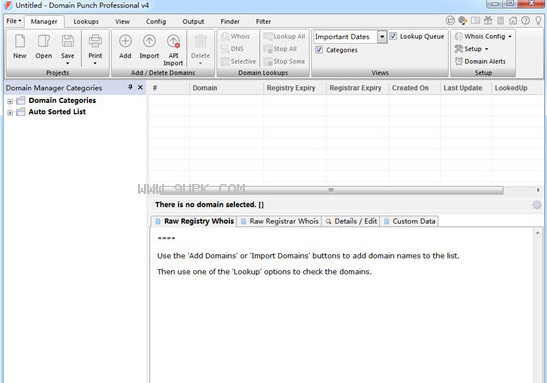Image resolution: width=547 pixels, height=383 pixels.
Task: Pin the Domain Manager Categories panel
Action: (x=130, y=87)
